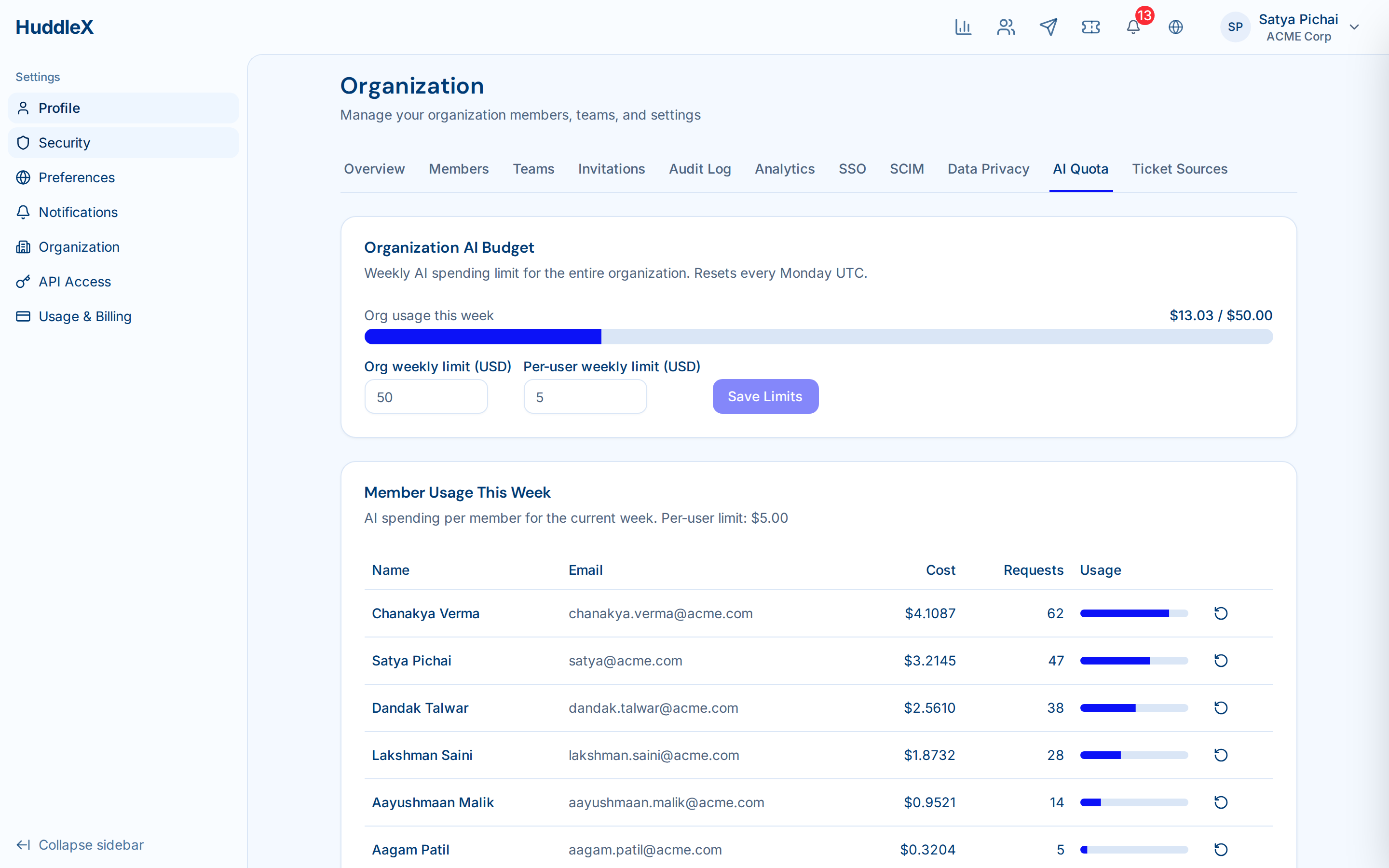Click the Security shield icon
1389x868 pixels.
pos(23,143)
